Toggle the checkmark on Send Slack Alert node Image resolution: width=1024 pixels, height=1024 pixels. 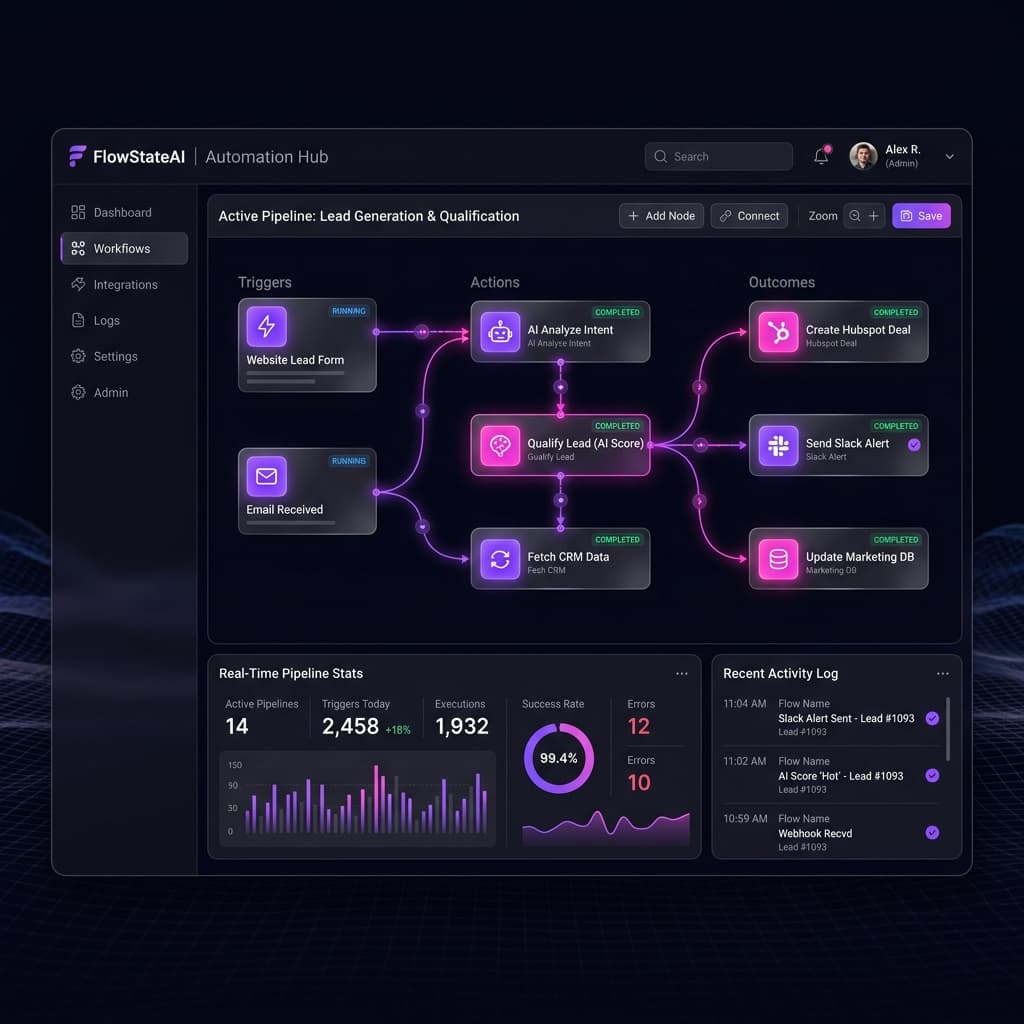914,445
